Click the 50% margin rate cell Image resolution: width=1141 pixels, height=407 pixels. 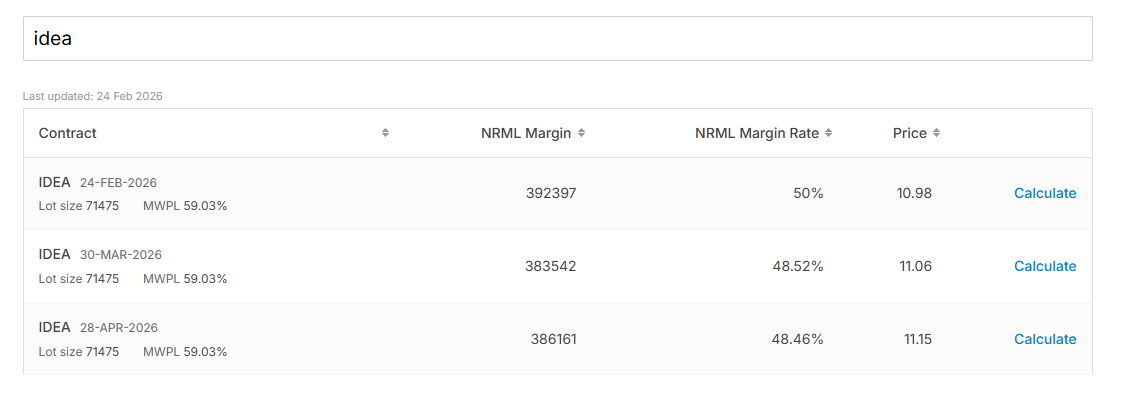click(x=808, y=193)
